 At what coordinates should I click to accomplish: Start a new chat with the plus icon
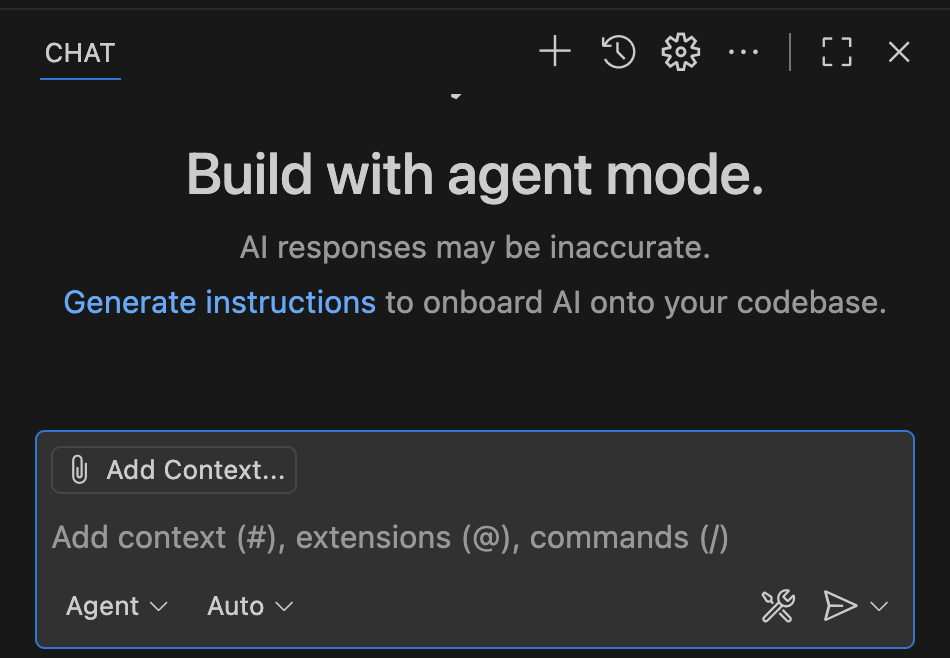554,52
